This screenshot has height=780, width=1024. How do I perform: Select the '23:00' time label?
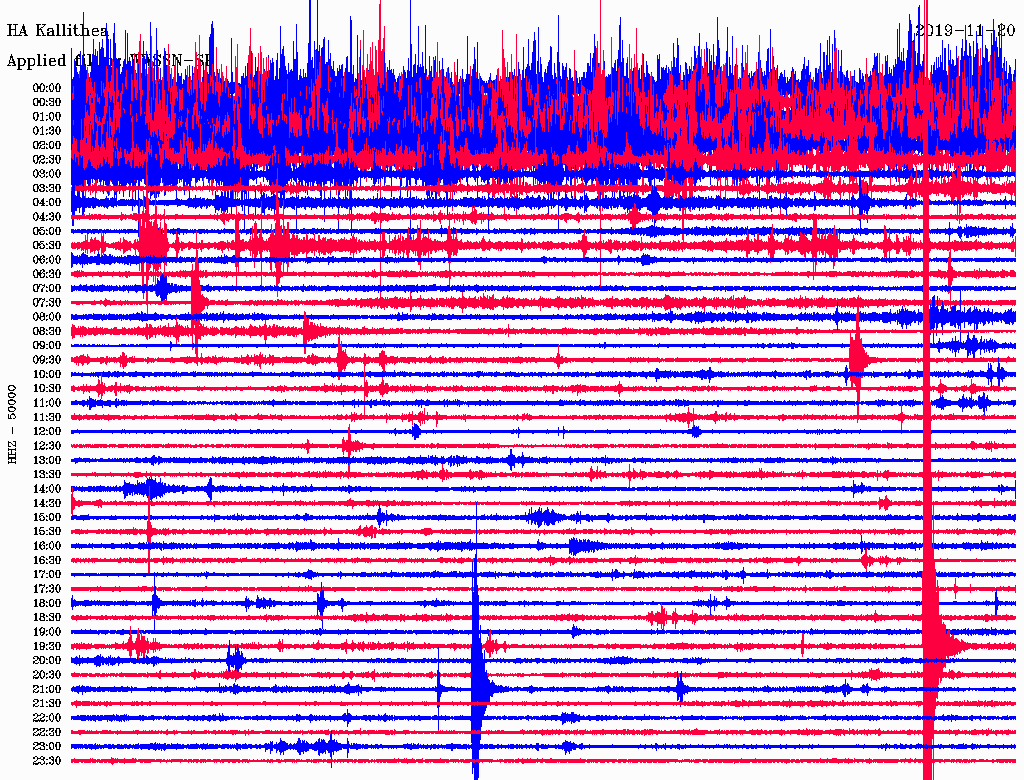[x=47, y=747]
